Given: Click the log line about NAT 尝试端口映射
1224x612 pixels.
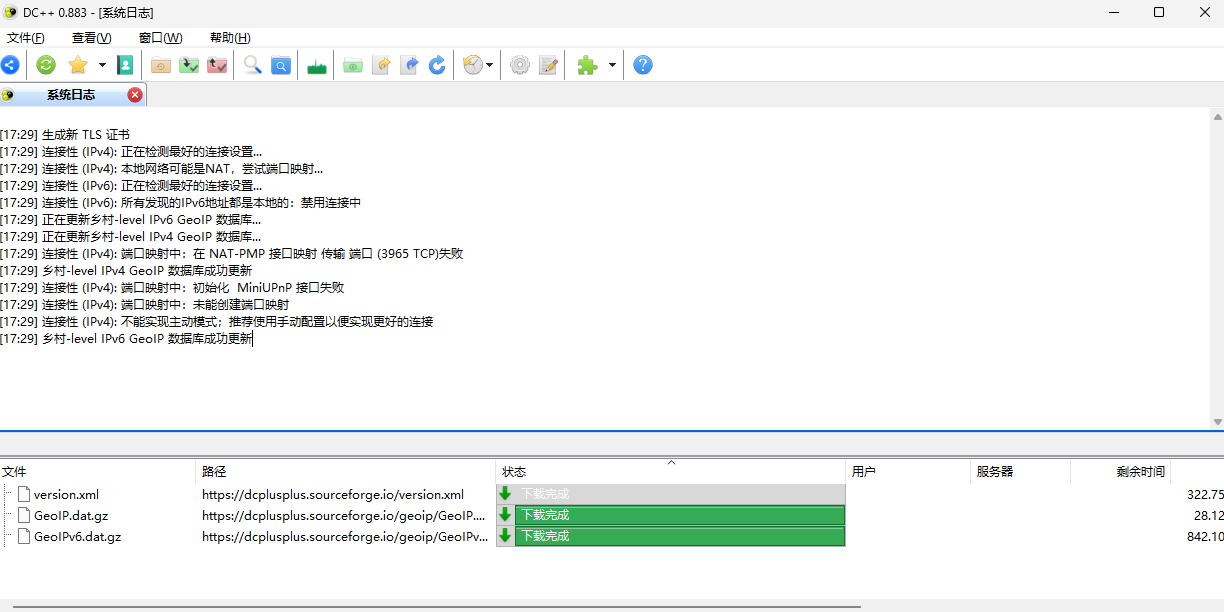Looking at the screenshot, I should pos(162,168).
